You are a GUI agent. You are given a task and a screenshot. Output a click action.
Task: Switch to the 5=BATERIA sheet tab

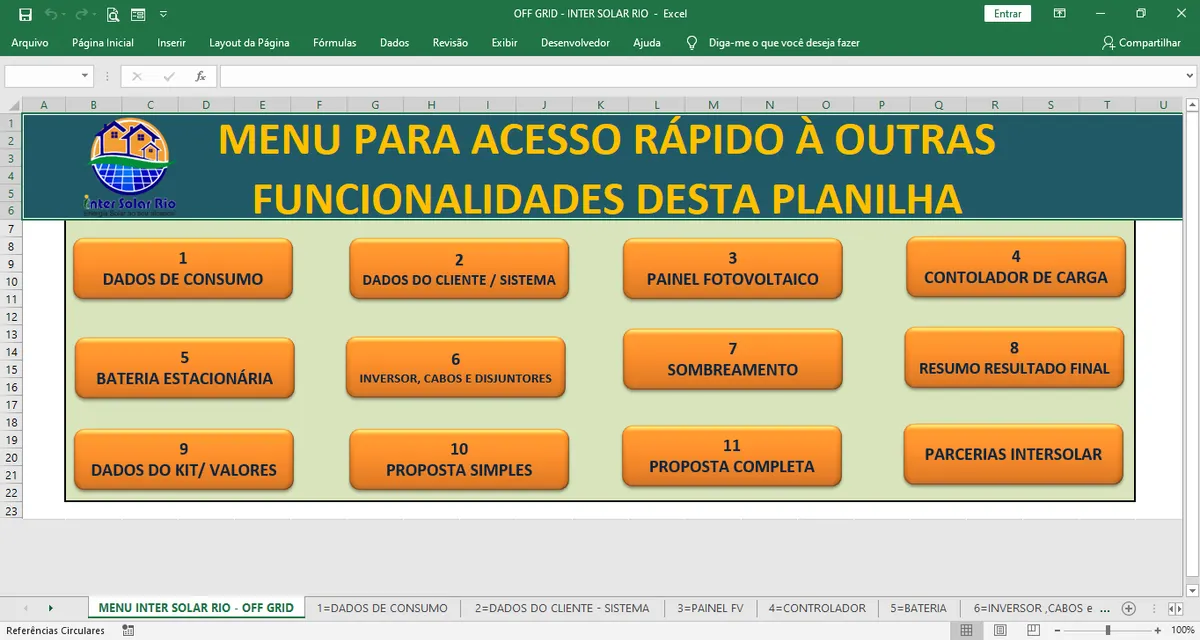918,607
